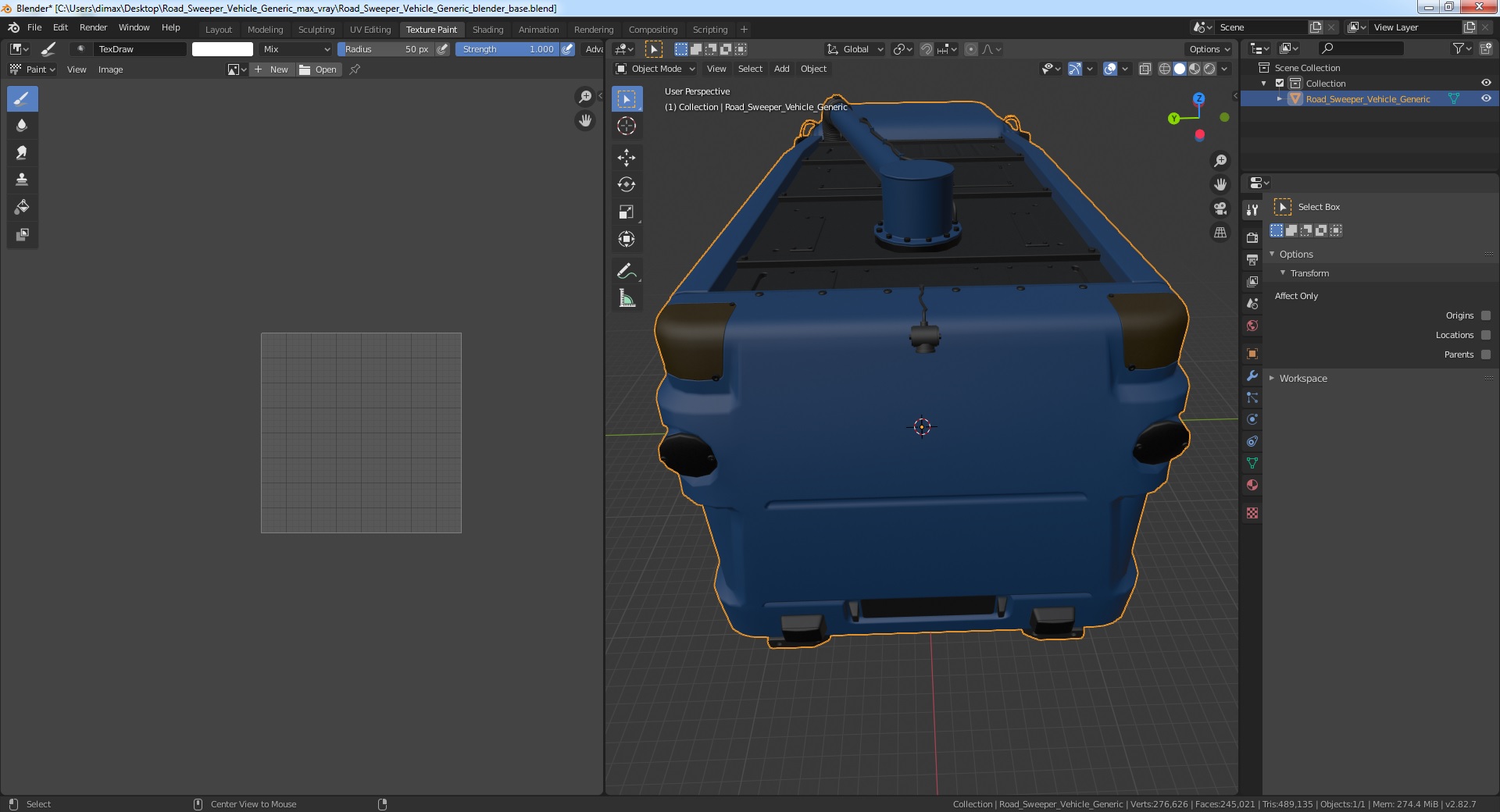1500x812 pixels.
Task: Open the Mix blend mode dropdown
Action: (296, 49)
